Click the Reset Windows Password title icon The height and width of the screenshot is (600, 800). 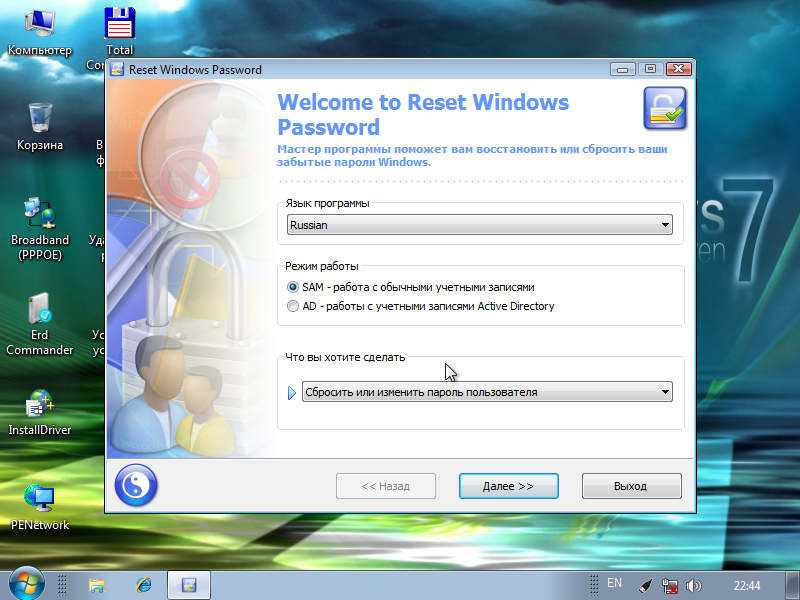(x=117, y=69)
